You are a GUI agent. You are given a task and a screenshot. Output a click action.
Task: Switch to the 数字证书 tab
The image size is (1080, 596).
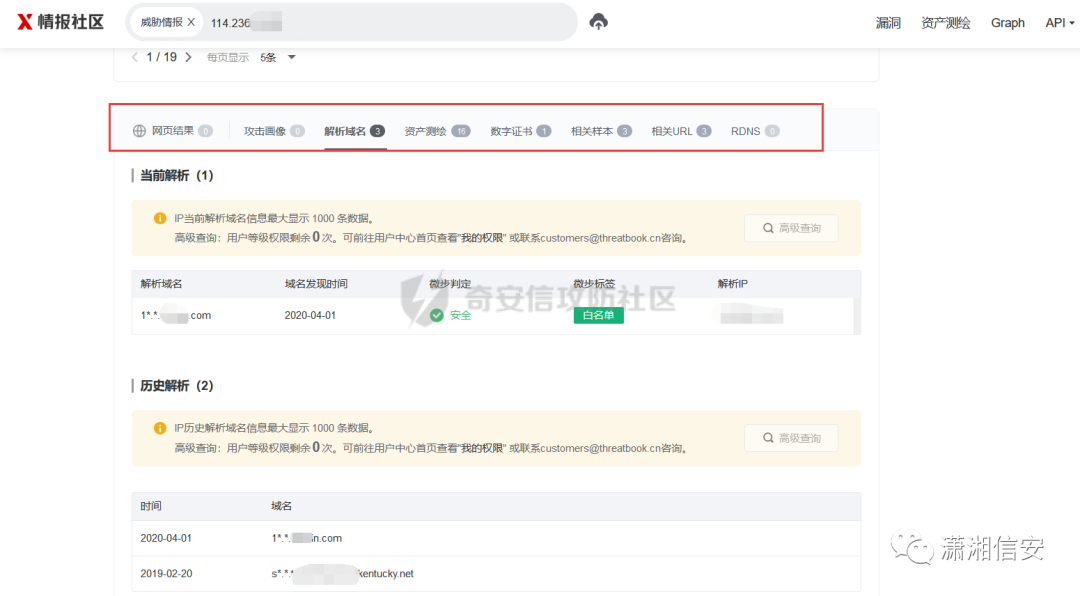[x=520, y=131]
